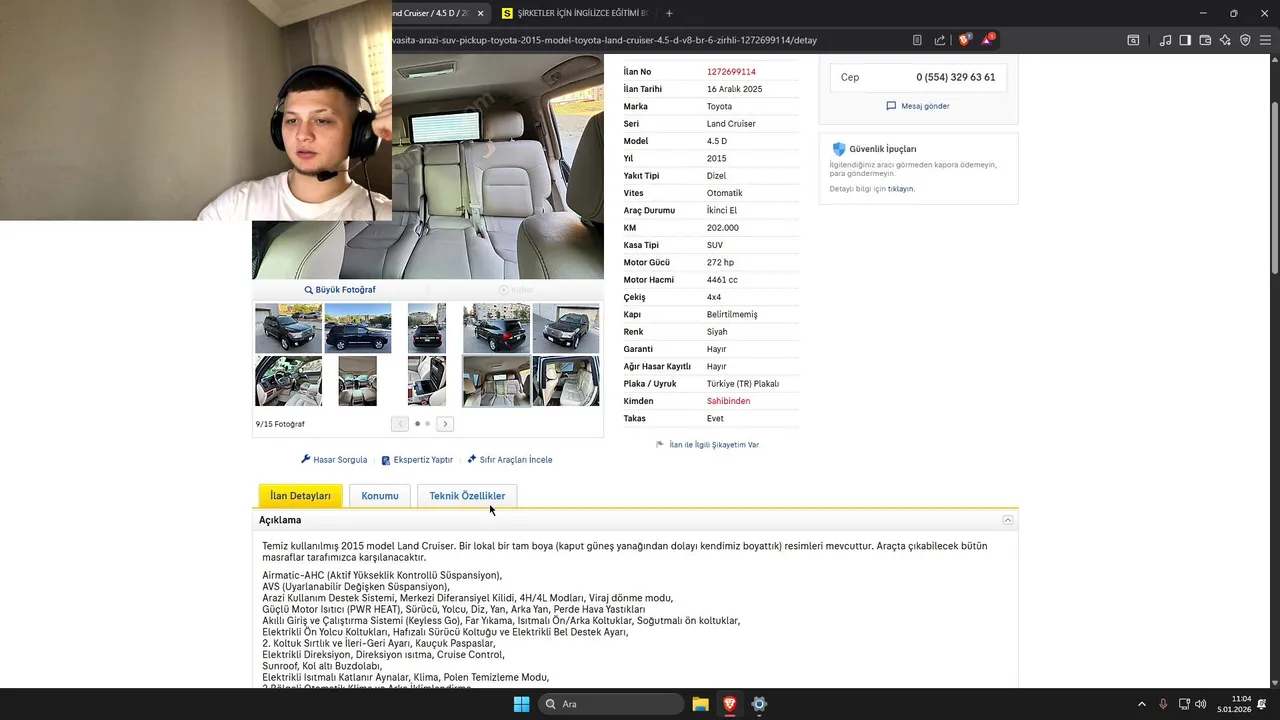Open Brave Shields lion icon
This screenshot has height=720, width=1280.
(964, 40)
